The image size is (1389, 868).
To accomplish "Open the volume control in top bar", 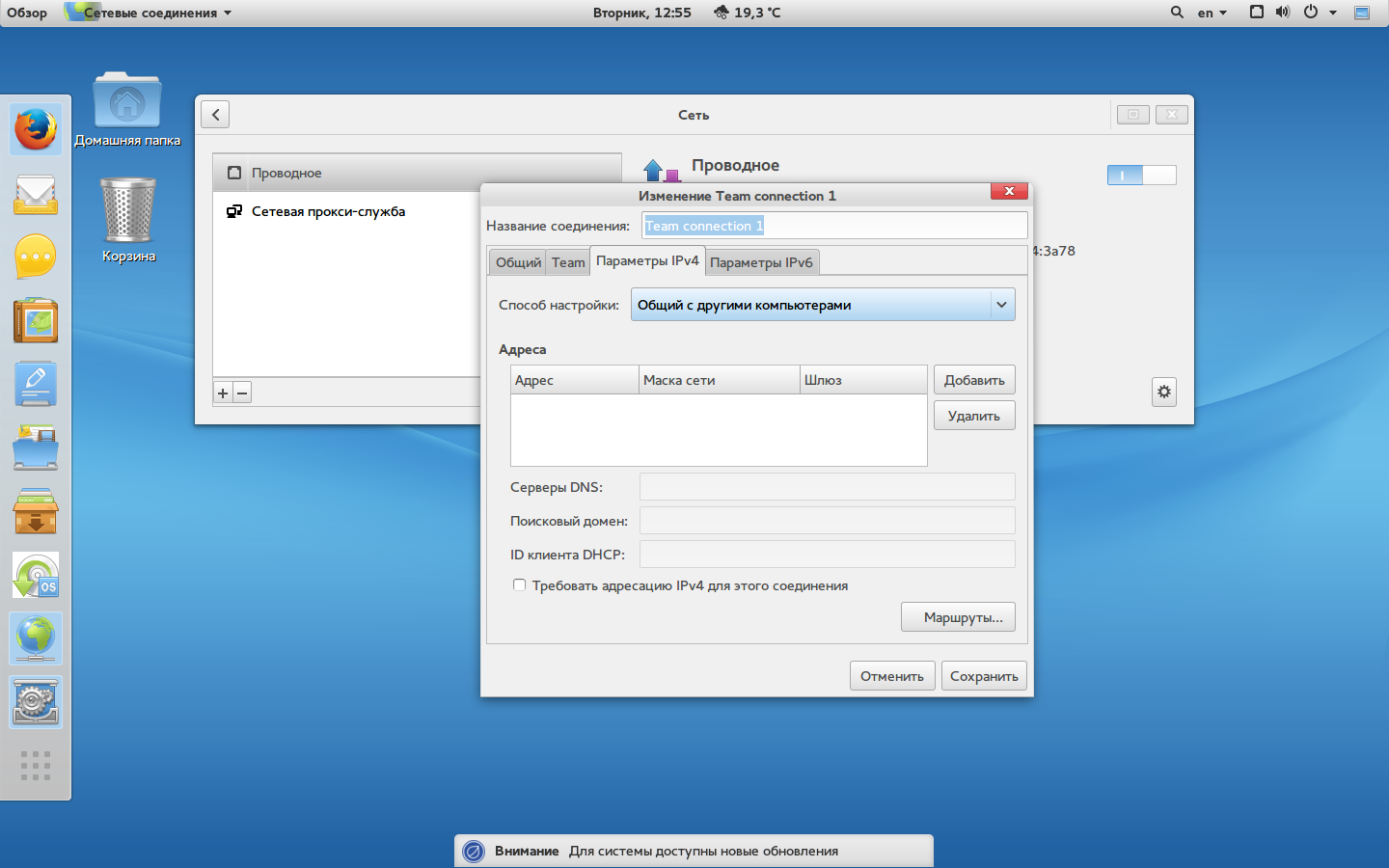I will (x=1283, y=13).
